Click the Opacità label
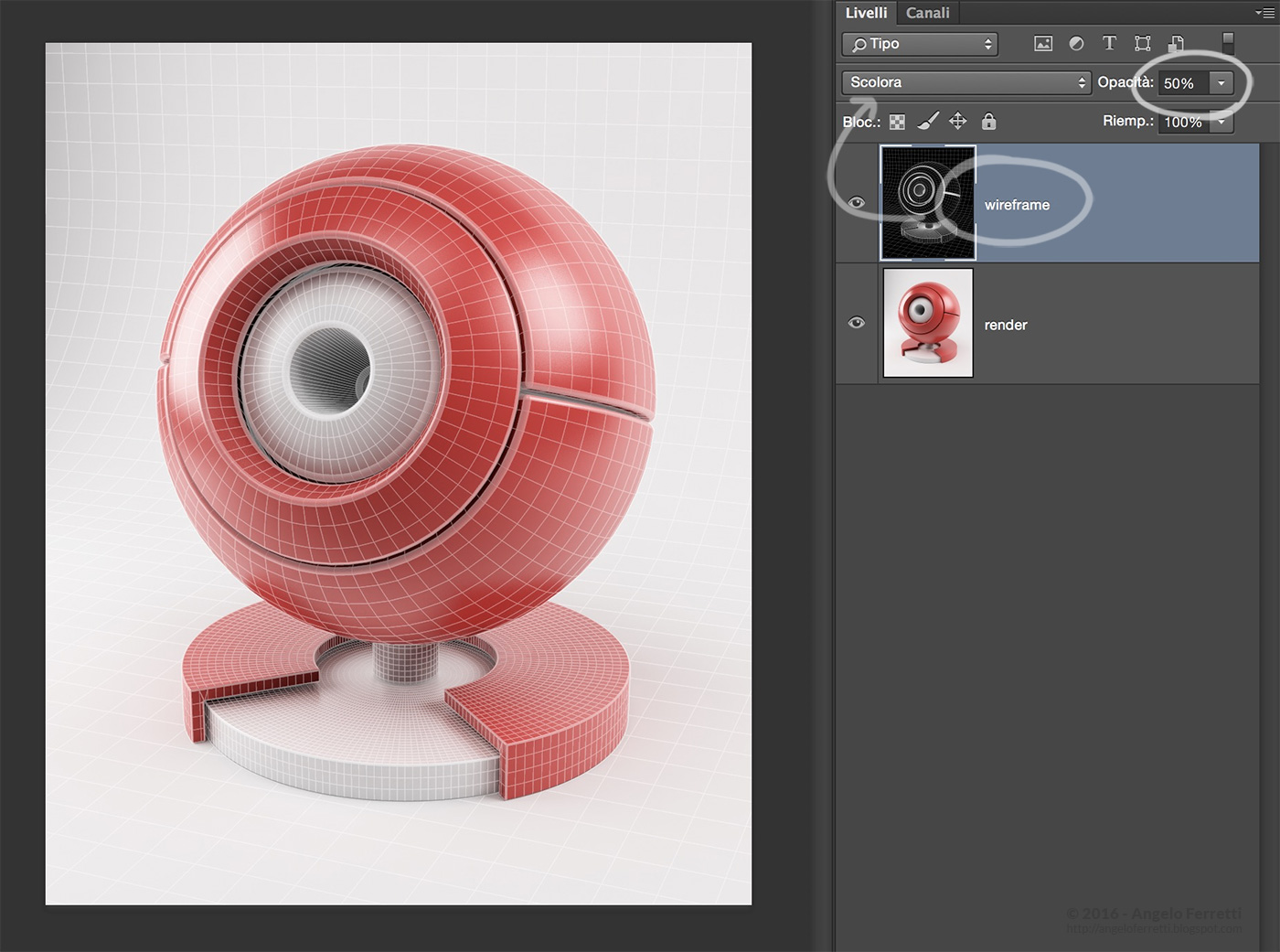The width and height of the screenshot is (1280, 952). pyautogui.click(x=1125, y=82)
